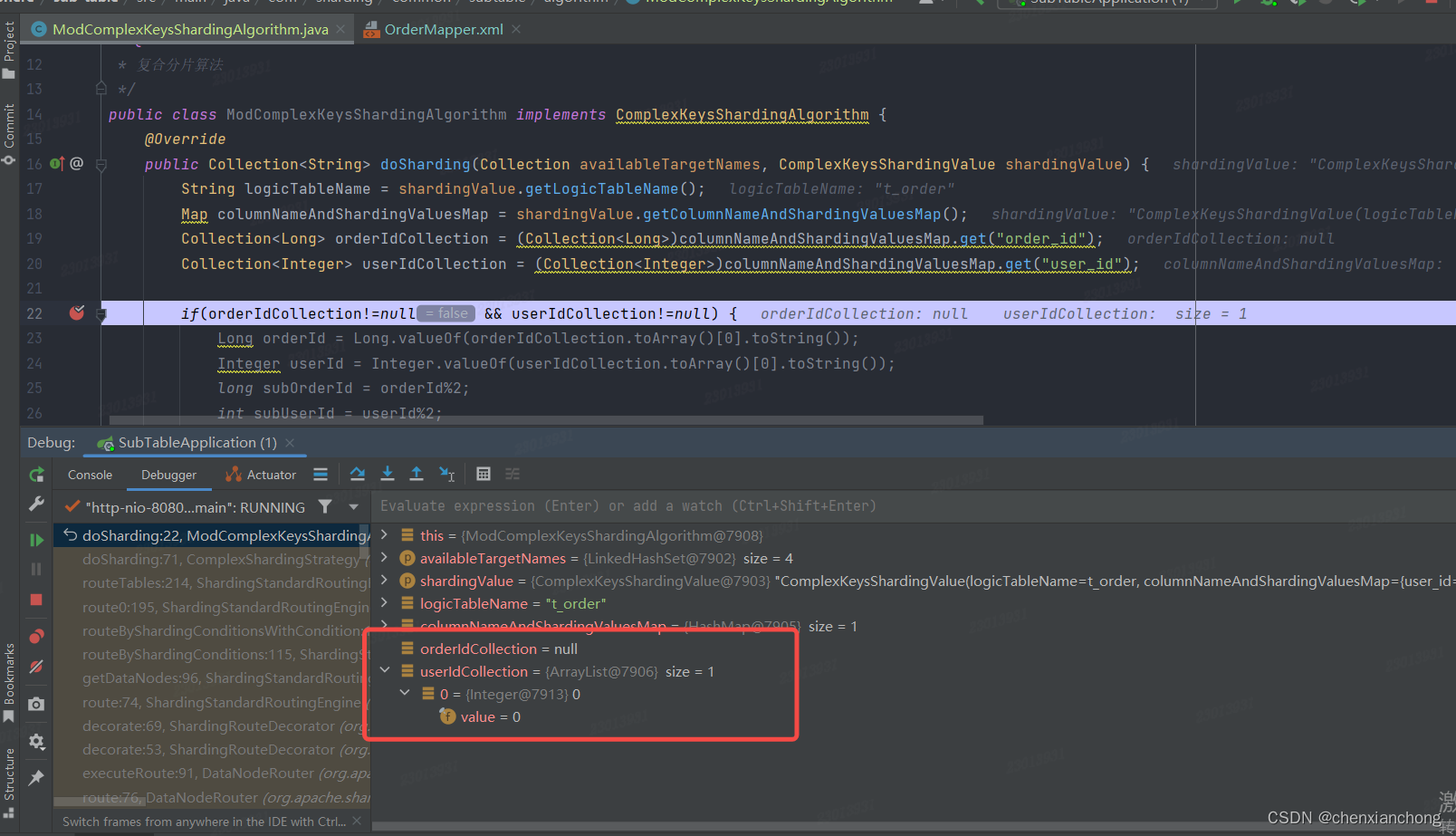Collapse the '0 = {Integer@7913}' element node
This screenshot has height=836, width=1456.
pos(405,694)
